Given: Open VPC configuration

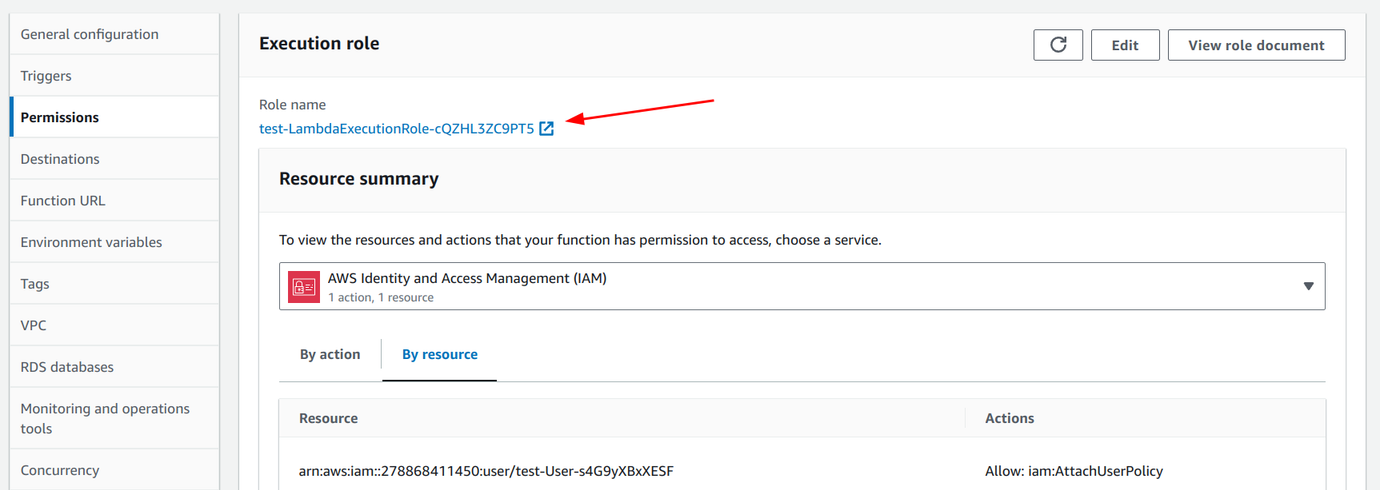Looking at the screenshot, I should 34,325.
